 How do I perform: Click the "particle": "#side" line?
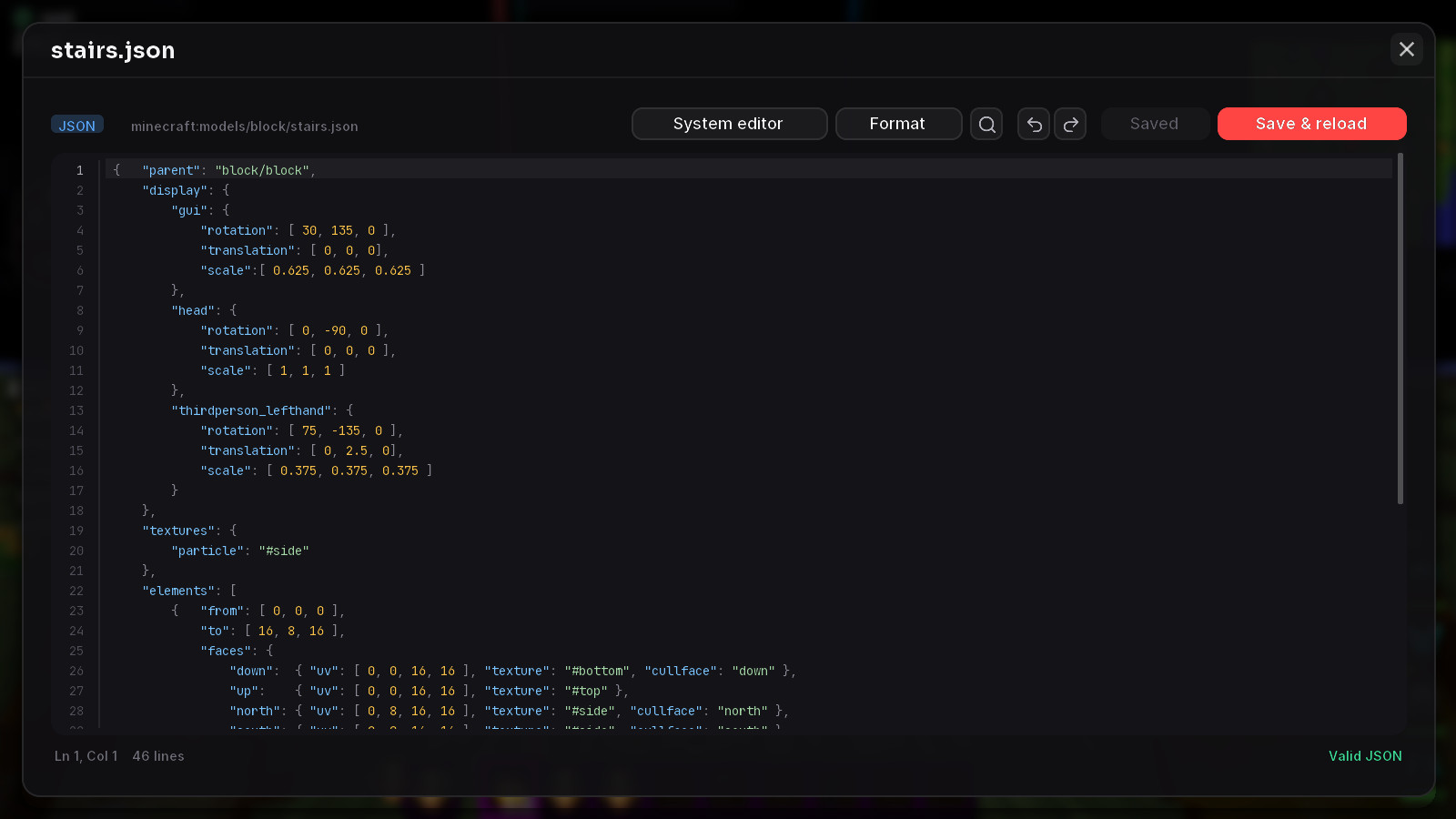240,551
